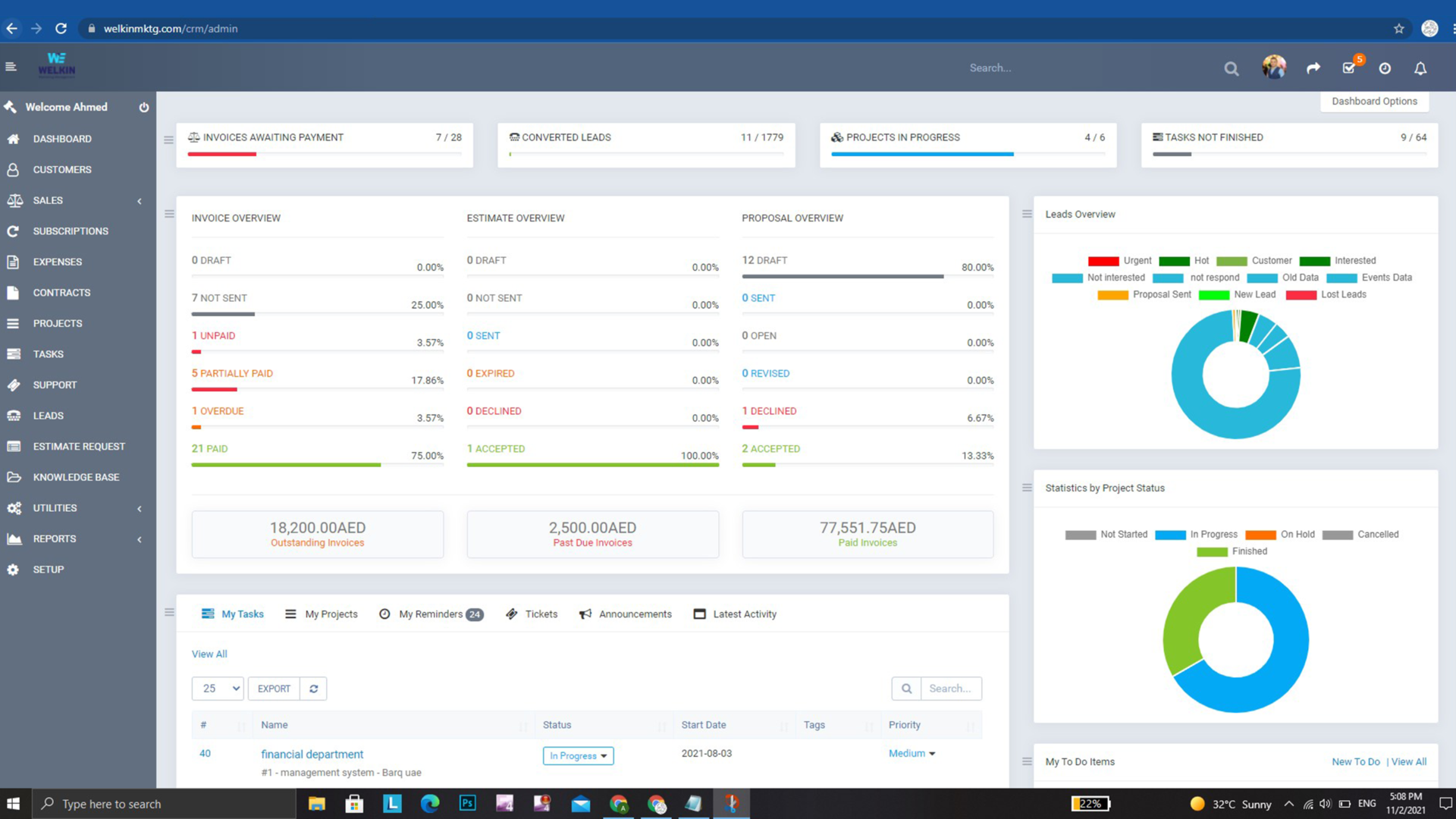Image resolution: width=1456 pixels, height=819 pixels.
Task: Toggle the Utilities menu expander arrow
Action: click(139, 507)
